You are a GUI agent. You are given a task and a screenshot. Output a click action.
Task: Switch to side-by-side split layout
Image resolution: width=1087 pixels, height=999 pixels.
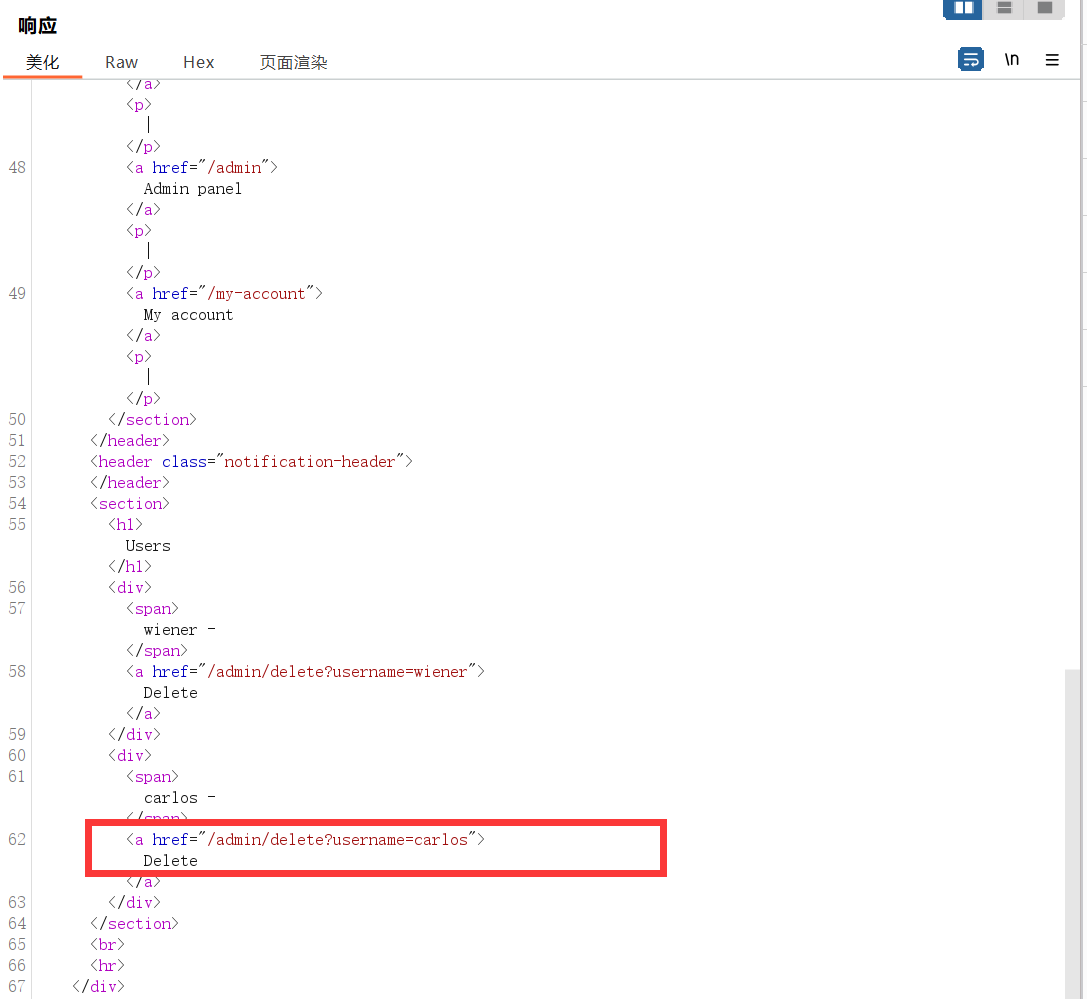(963, 8)
